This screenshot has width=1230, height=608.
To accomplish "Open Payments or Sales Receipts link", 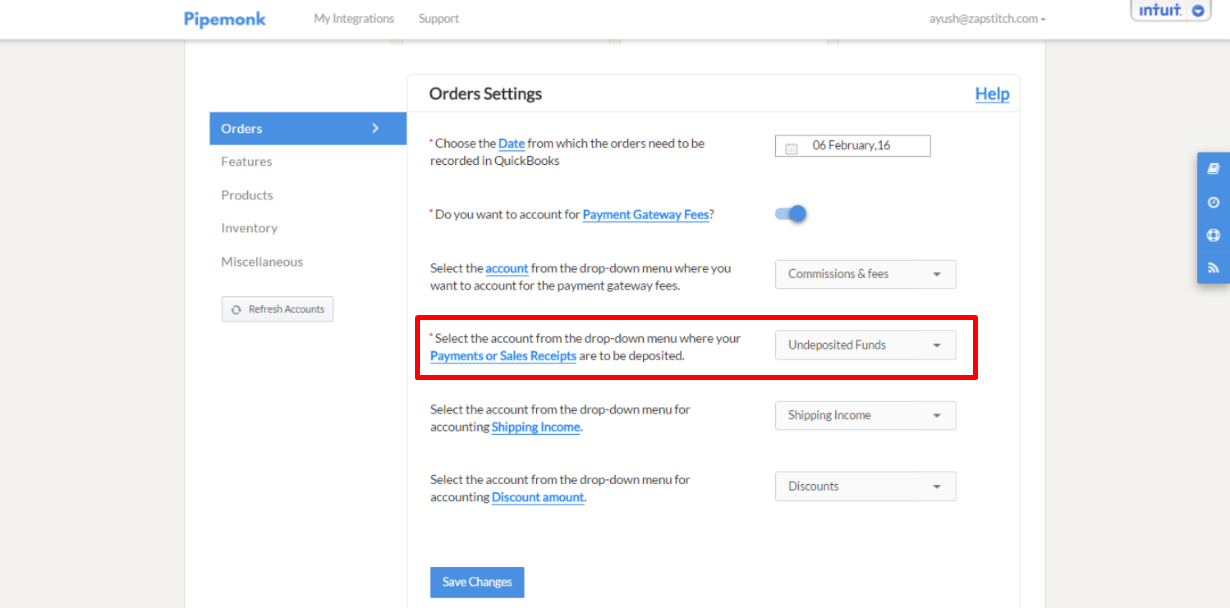I will point(503,356).
